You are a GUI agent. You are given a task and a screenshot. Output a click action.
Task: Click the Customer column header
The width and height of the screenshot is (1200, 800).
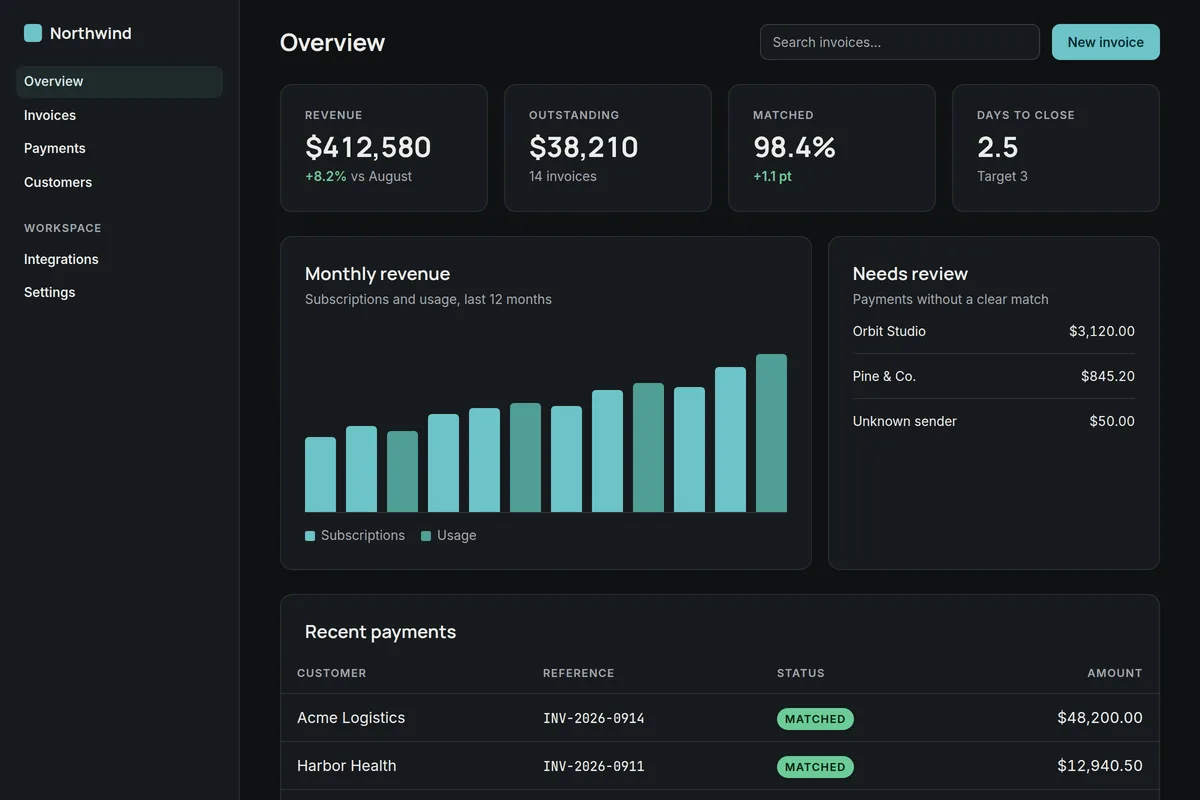(x=332, y=673)
